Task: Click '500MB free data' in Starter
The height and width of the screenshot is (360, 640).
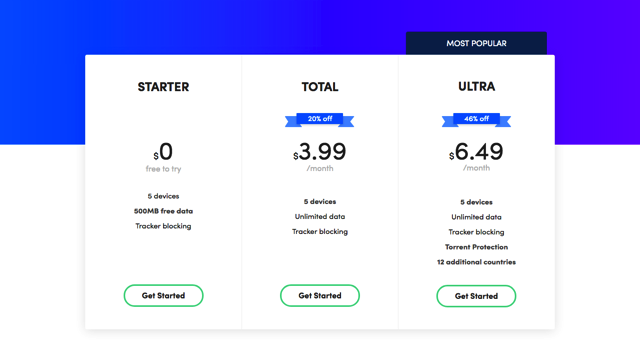Action: 163,211
